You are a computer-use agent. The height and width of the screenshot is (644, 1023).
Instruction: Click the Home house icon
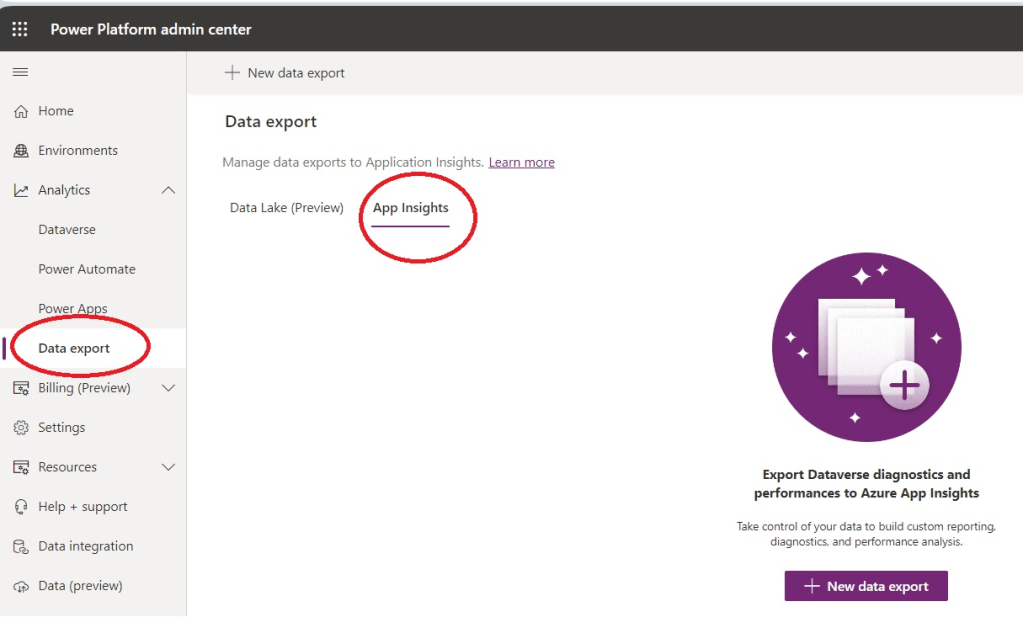click(x=21, y=111)
